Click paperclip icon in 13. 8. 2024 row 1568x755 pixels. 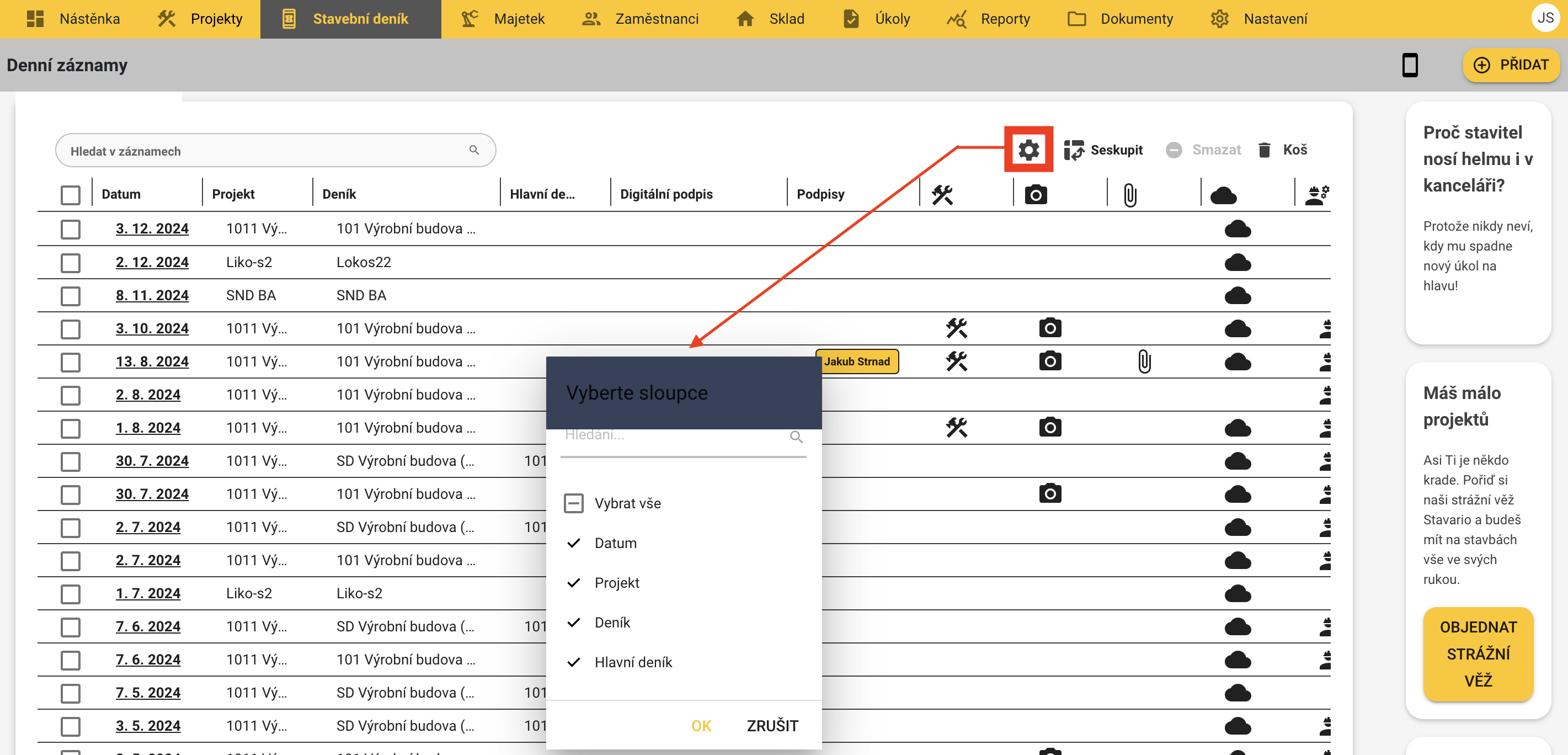click(x=1144, y=361)
